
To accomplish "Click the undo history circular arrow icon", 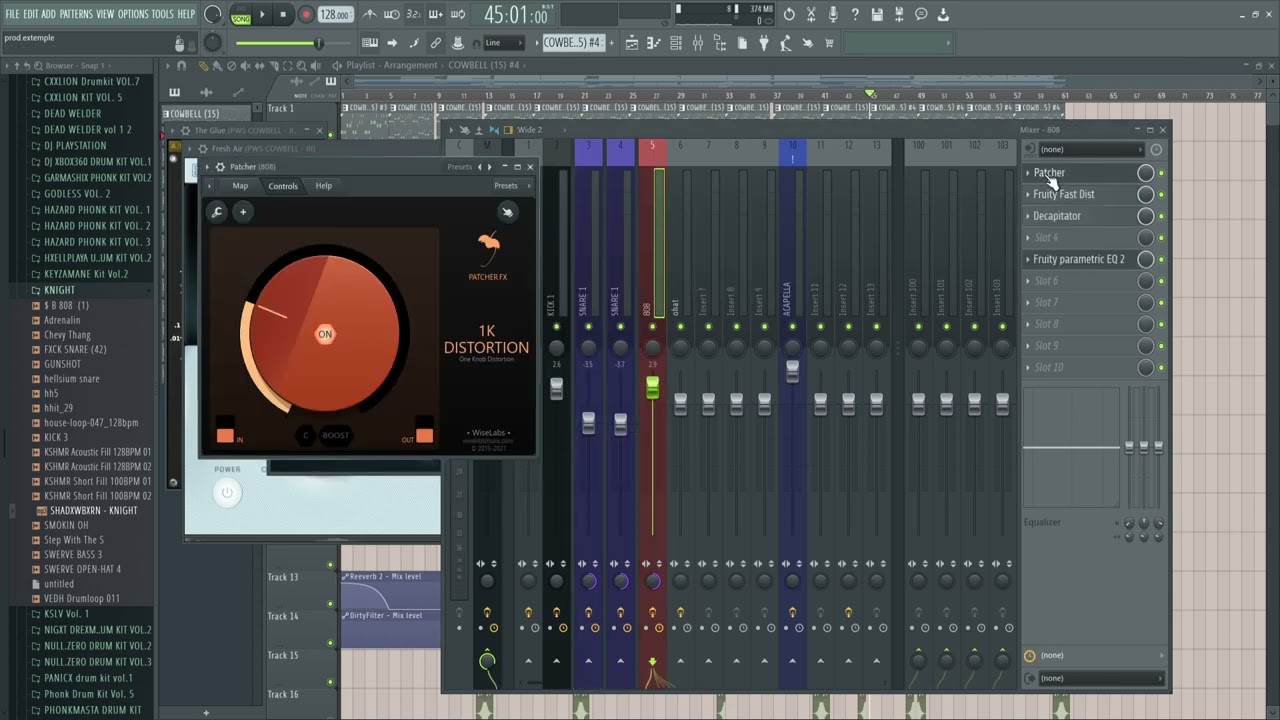I will pyautogui.click(x=789, y=14).
